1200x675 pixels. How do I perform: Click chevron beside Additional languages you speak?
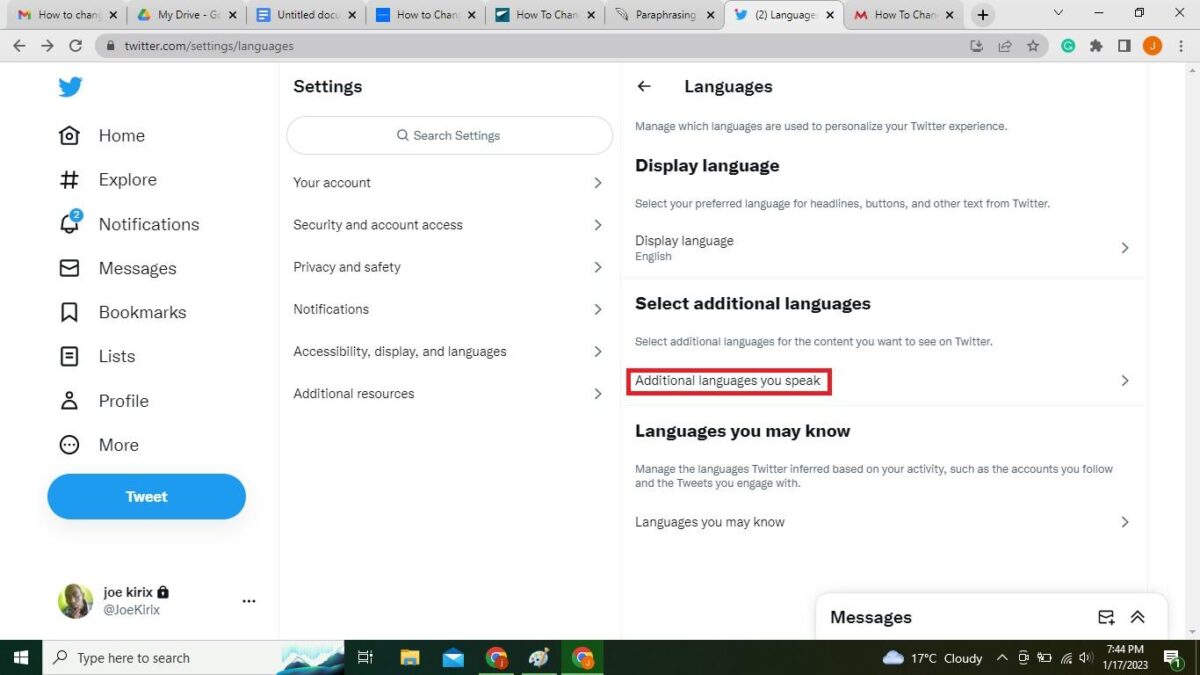[x=1125, y=381]
